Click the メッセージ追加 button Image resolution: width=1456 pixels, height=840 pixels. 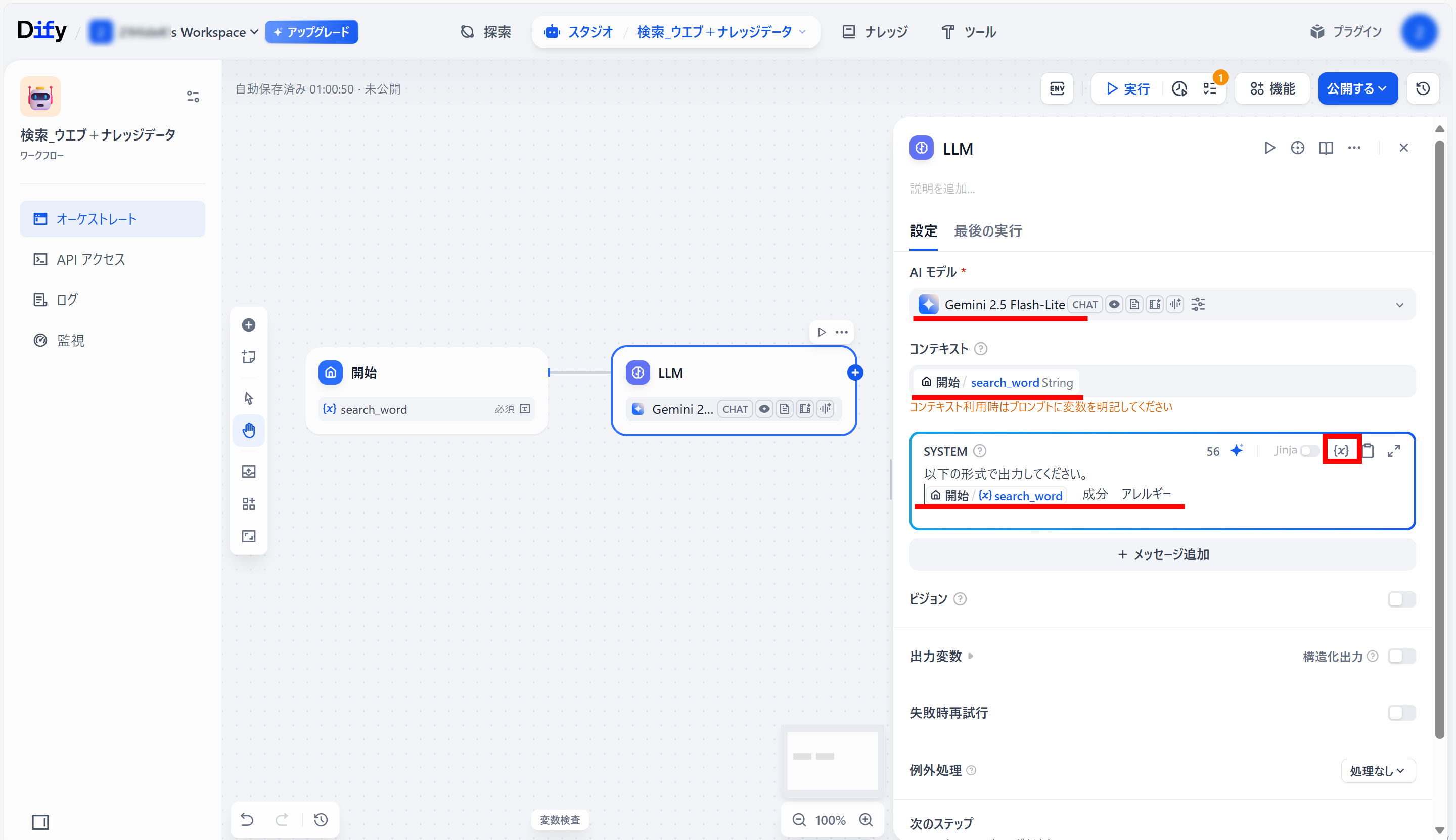point(1162,554)
